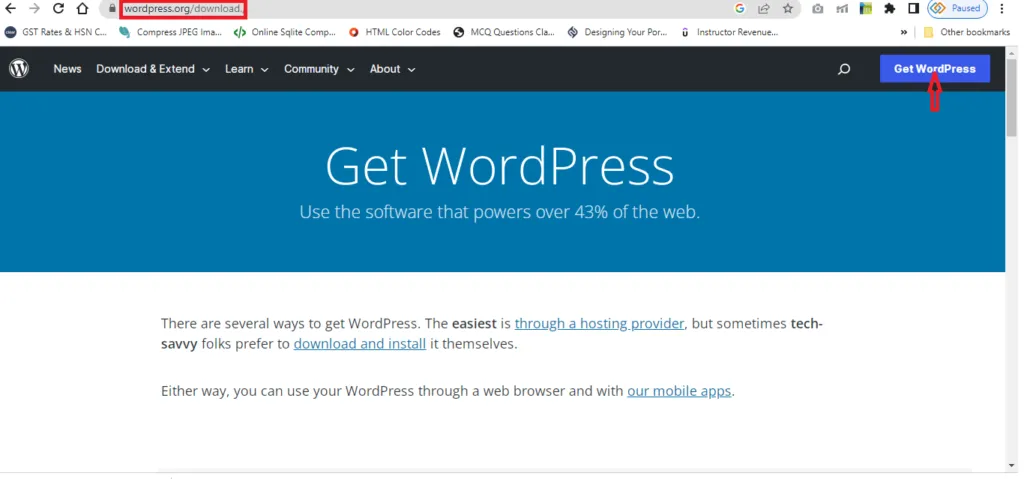Click the 'Get WordPress' page heading

pyautogui.click(x=500, y=167)
